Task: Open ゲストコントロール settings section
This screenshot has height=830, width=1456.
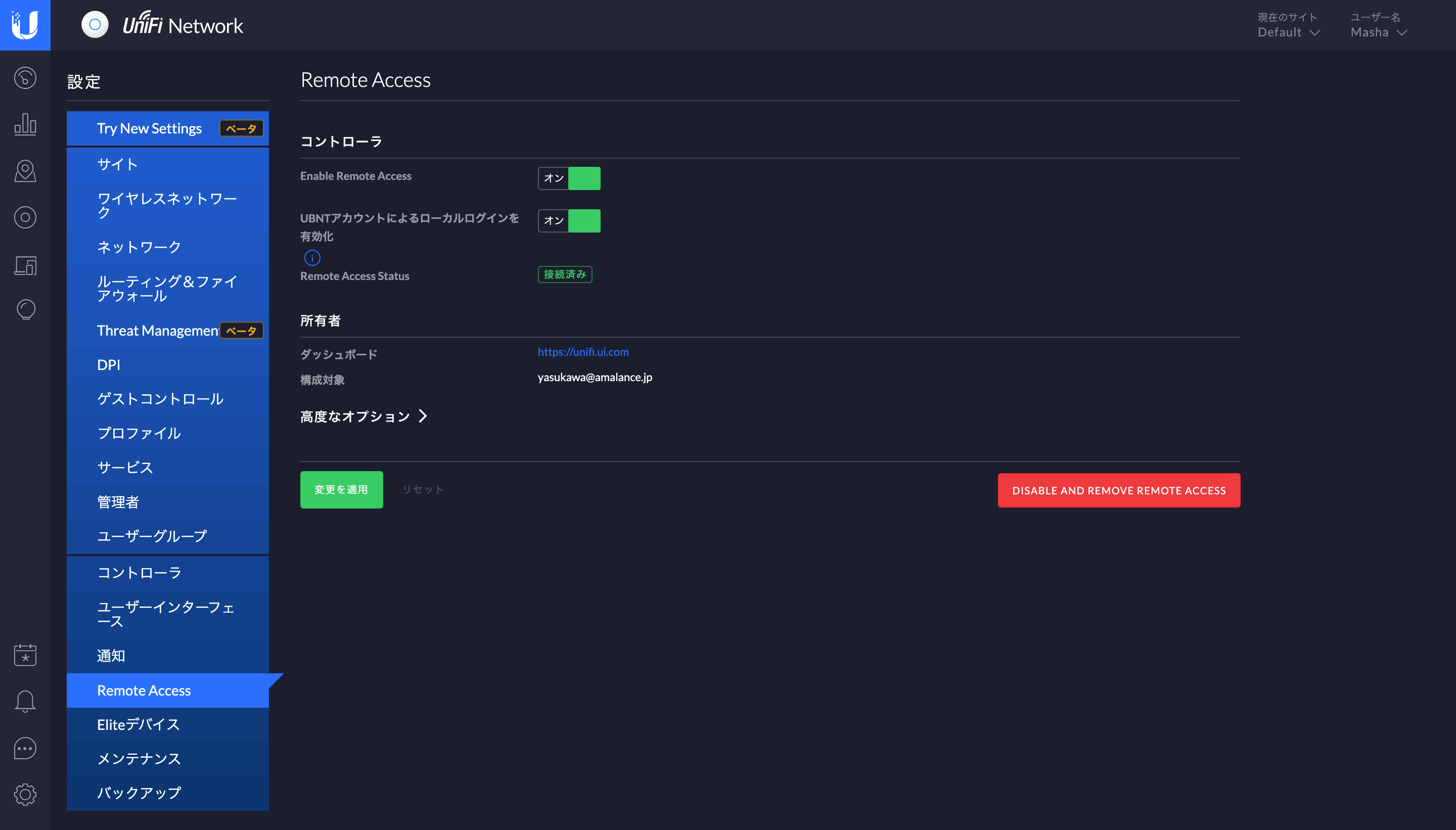Action: pos(168,399)
